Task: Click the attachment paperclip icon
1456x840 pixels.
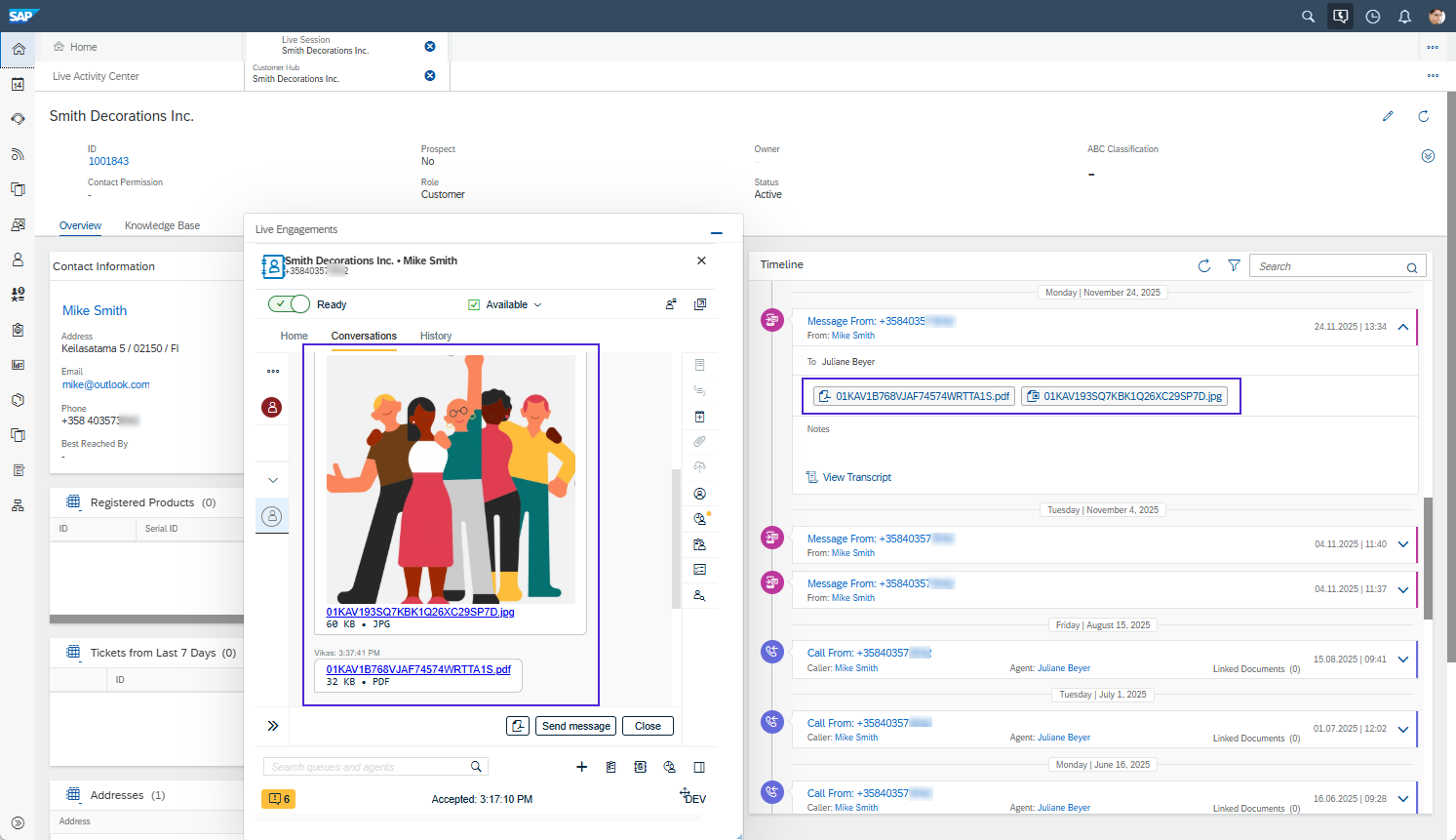Action: [699, 442]
